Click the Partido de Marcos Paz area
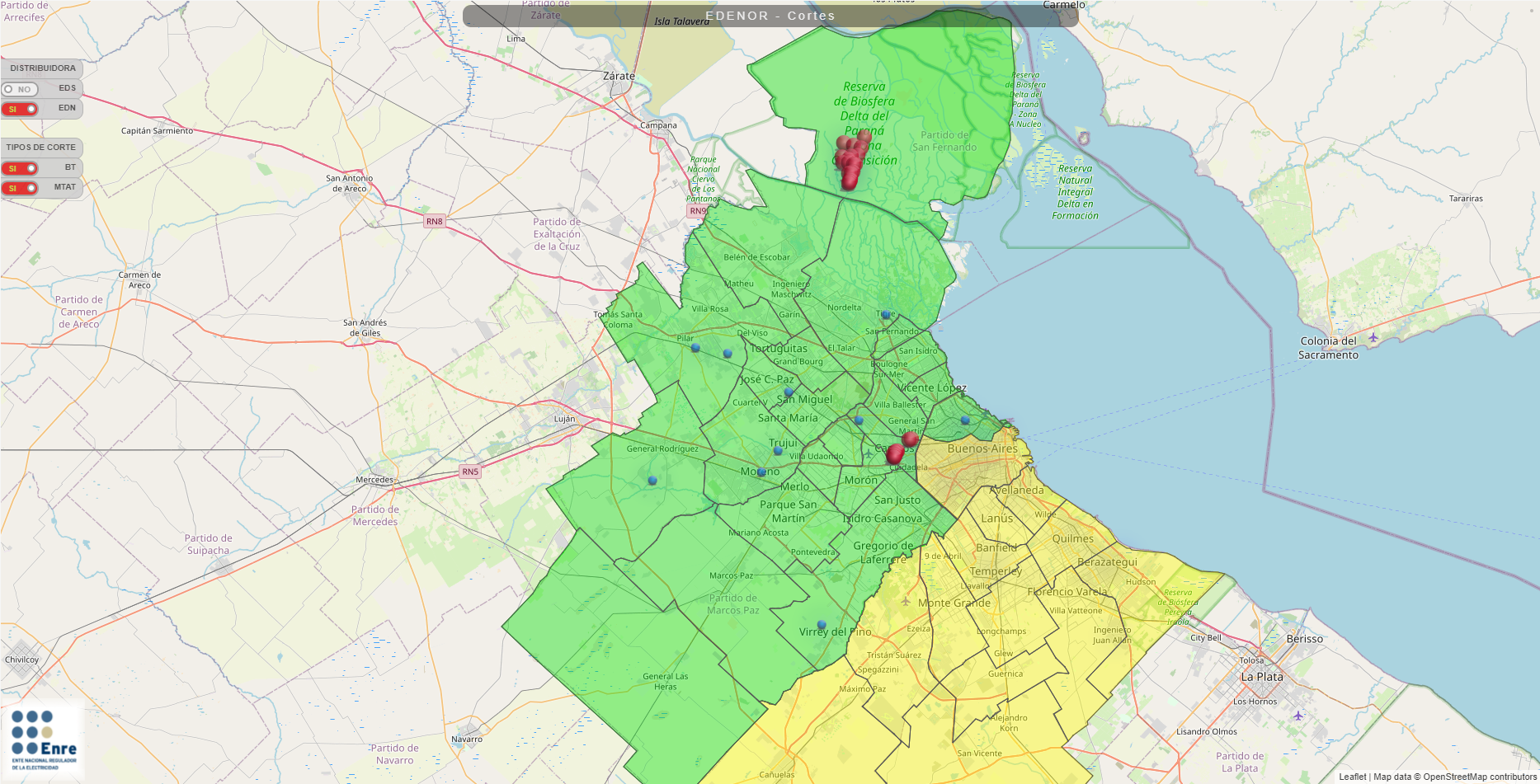This screenshot has width=1540, height=784. (x=732, y=604)
